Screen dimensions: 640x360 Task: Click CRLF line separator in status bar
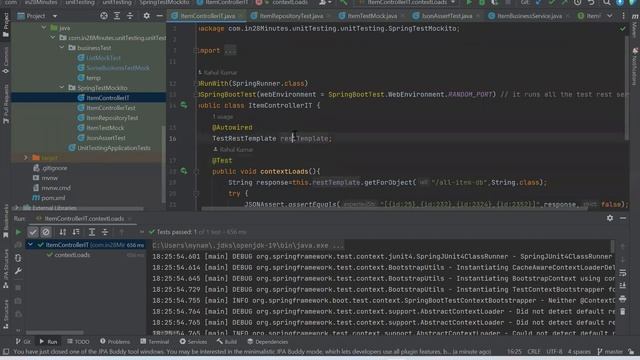pyautogui.click(x=533, y=351)
